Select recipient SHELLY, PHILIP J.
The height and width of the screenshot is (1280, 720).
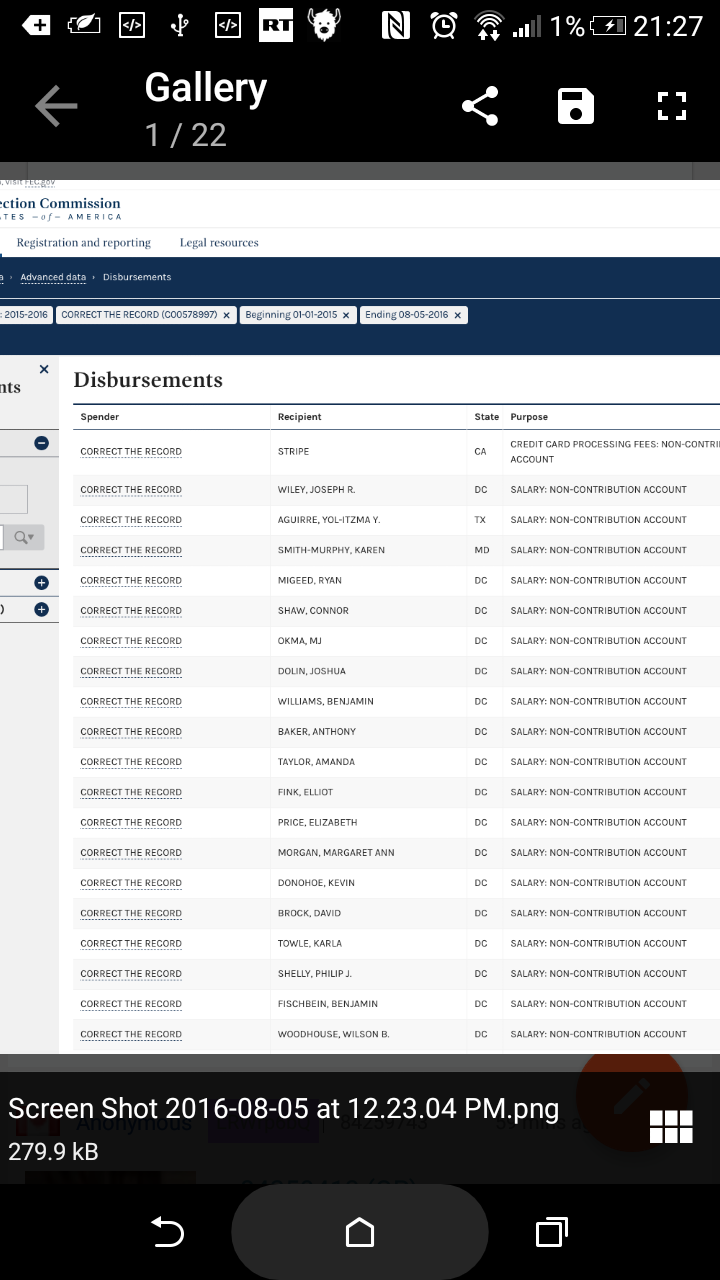pyautogui.click(x=315, y=974)
